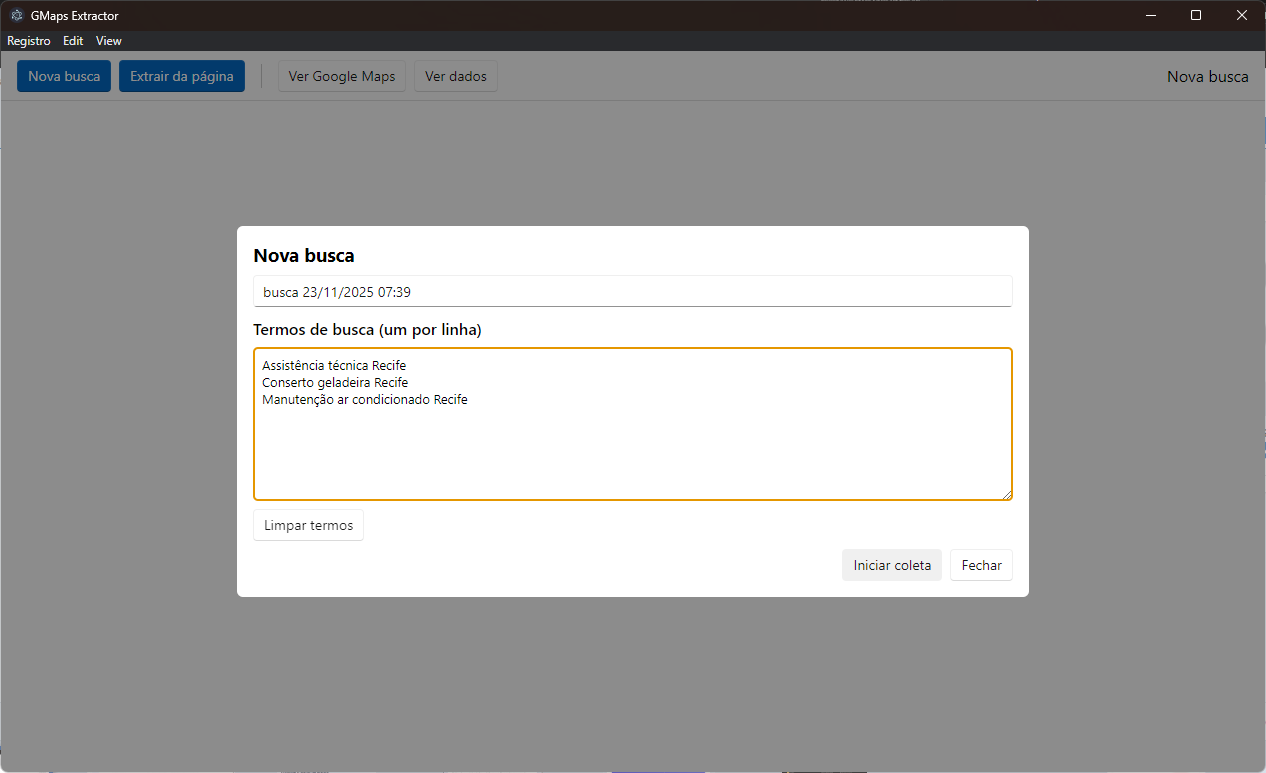Maximize the GMaps Extractor window
Image resolution: width=1266 pixels, height=773 pixels.
[1196, 16]
